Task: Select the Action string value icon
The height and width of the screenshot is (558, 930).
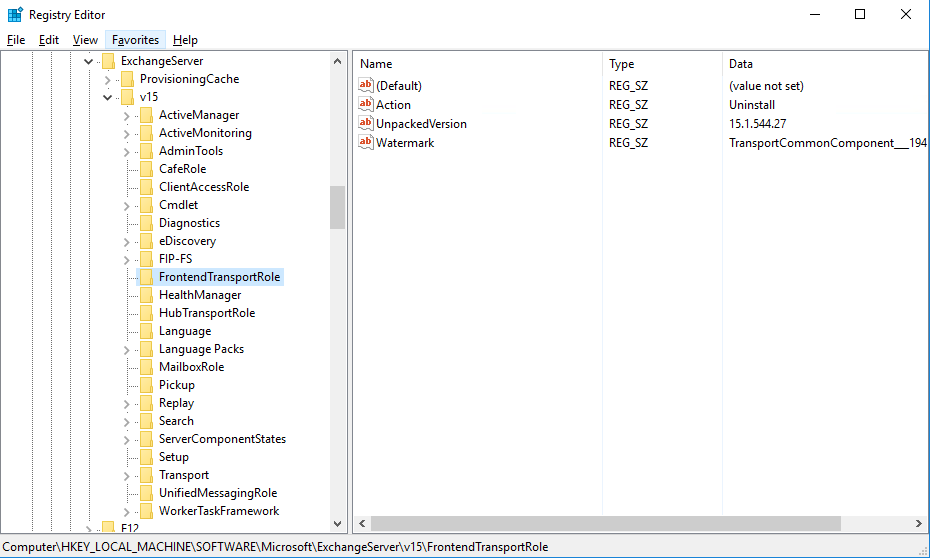Action: (366, 104)
